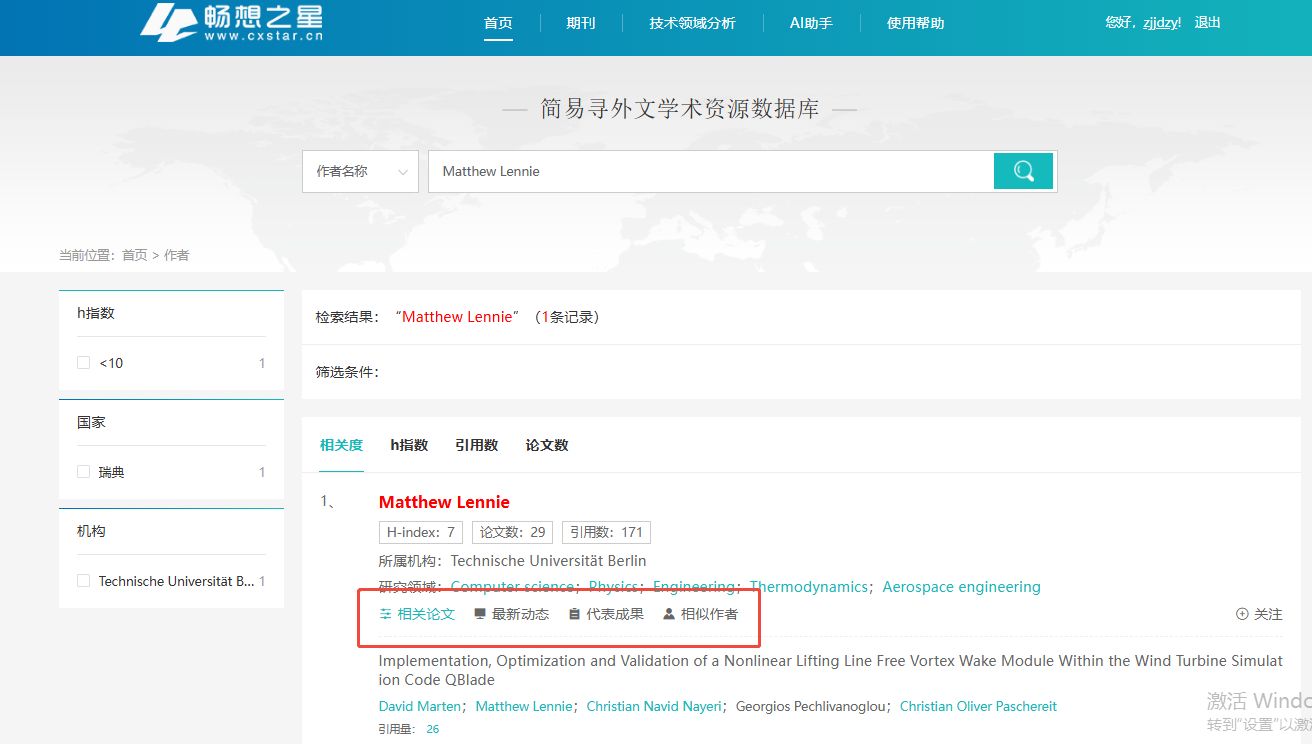Click the 畅想之星 logo
This screenshot has height=744, width=1312.
coord(231,23)
